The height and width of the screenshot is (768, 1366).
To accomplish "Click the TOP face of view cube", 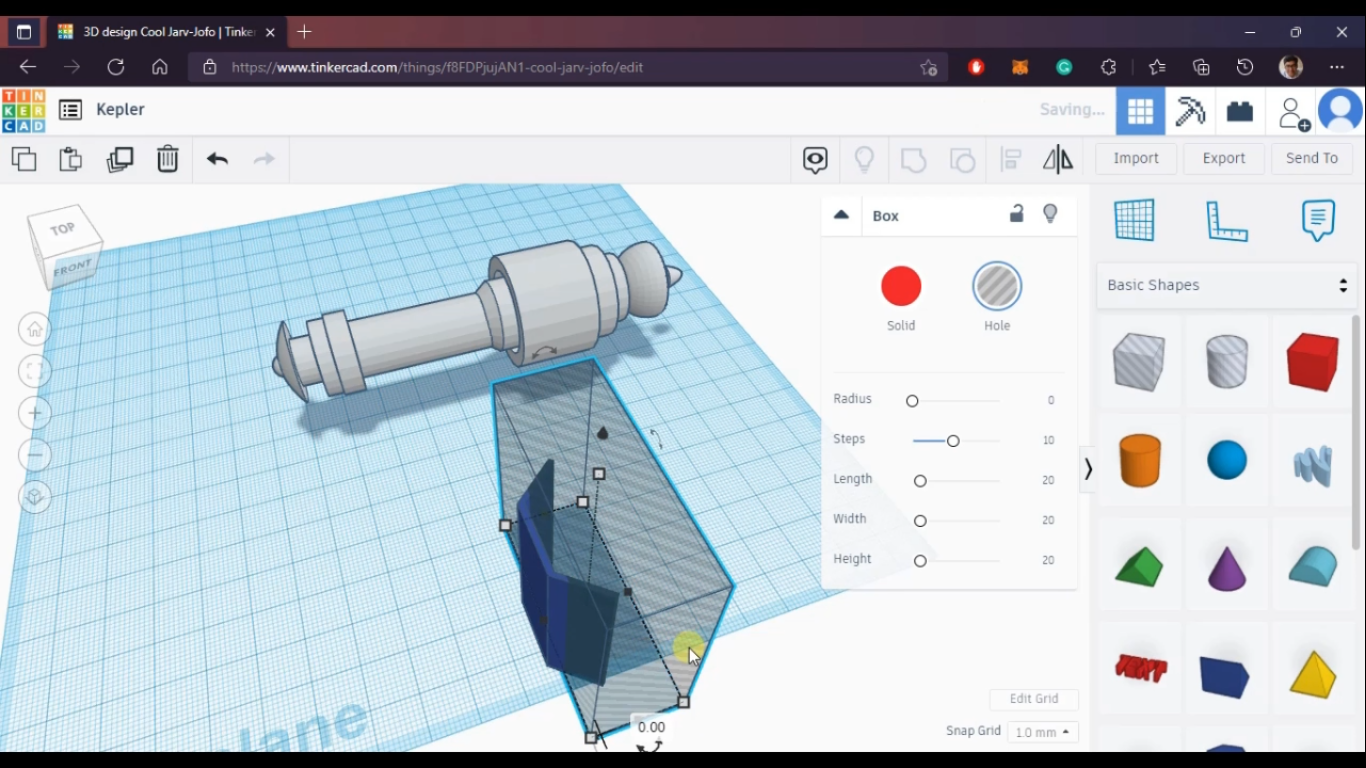I will click(x=63, y=229).
